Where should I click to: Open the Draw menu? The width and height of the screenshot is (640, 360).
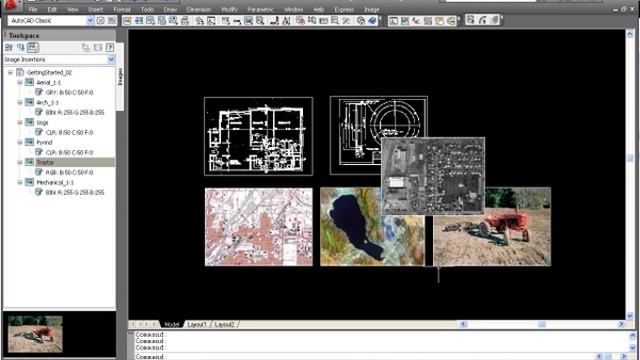coord(170,9)
